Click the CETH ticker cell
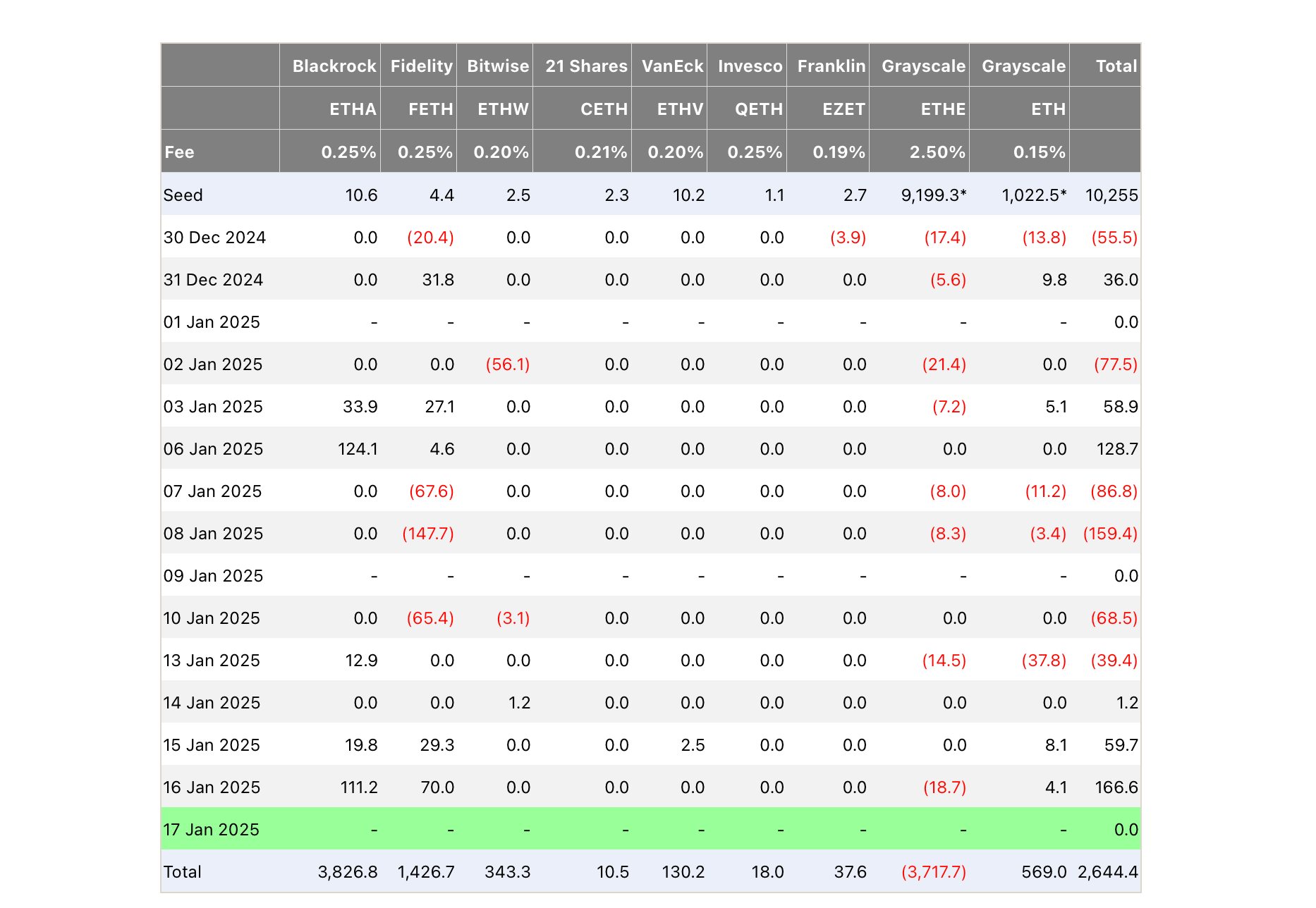 point(604,109)
